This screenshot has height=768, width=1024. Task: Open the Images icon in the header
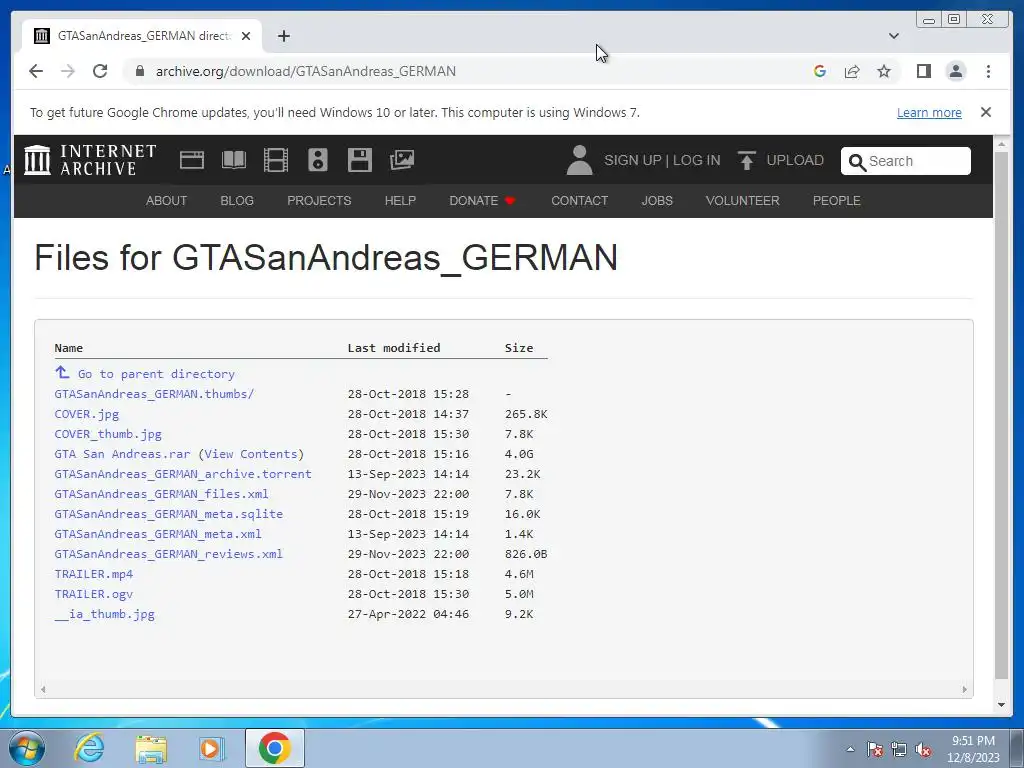click(402, 160)
